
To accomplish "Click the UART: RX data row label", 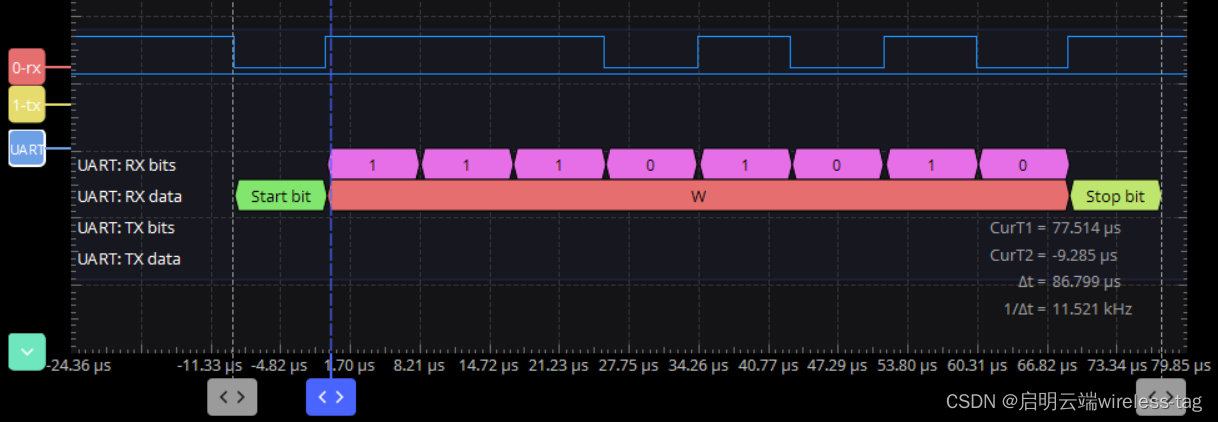I will coord(129,196).
